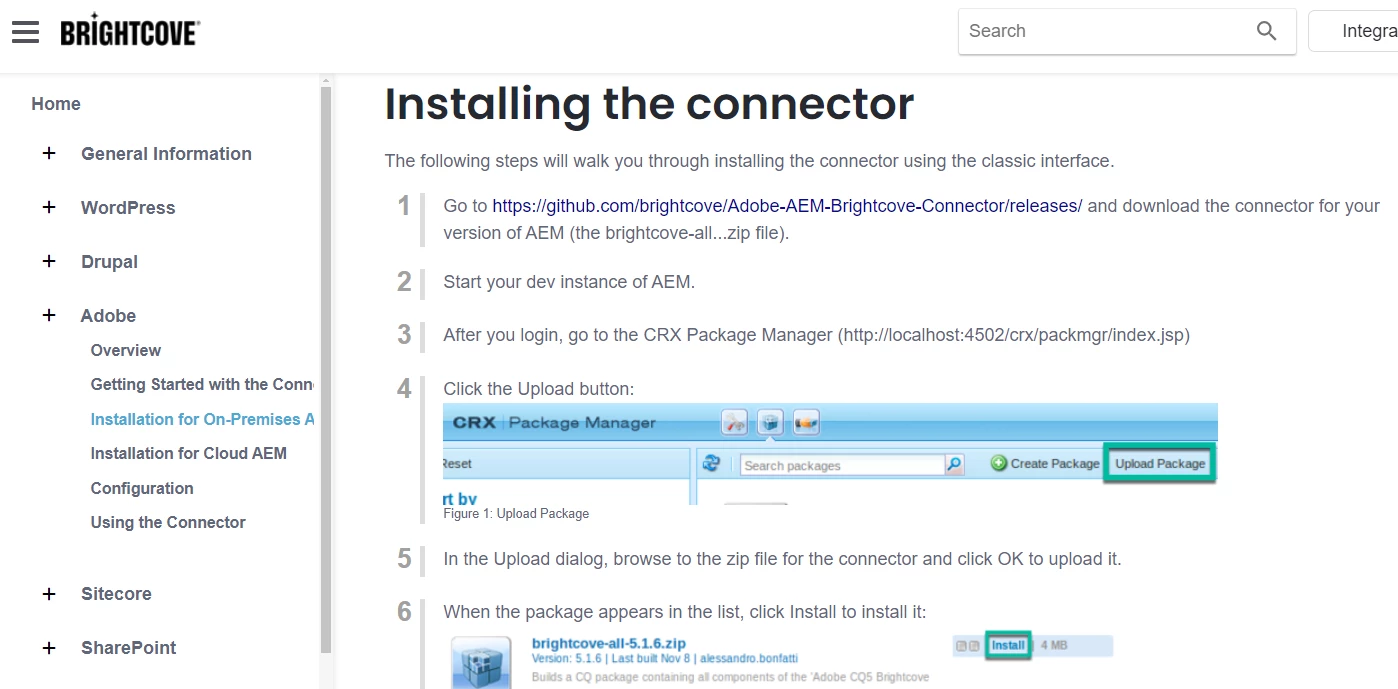This screenshot has width=1398, height=689.
Task: Expand Drupal section plus icon
Action: pyautogui.click(x=49, y=262)
